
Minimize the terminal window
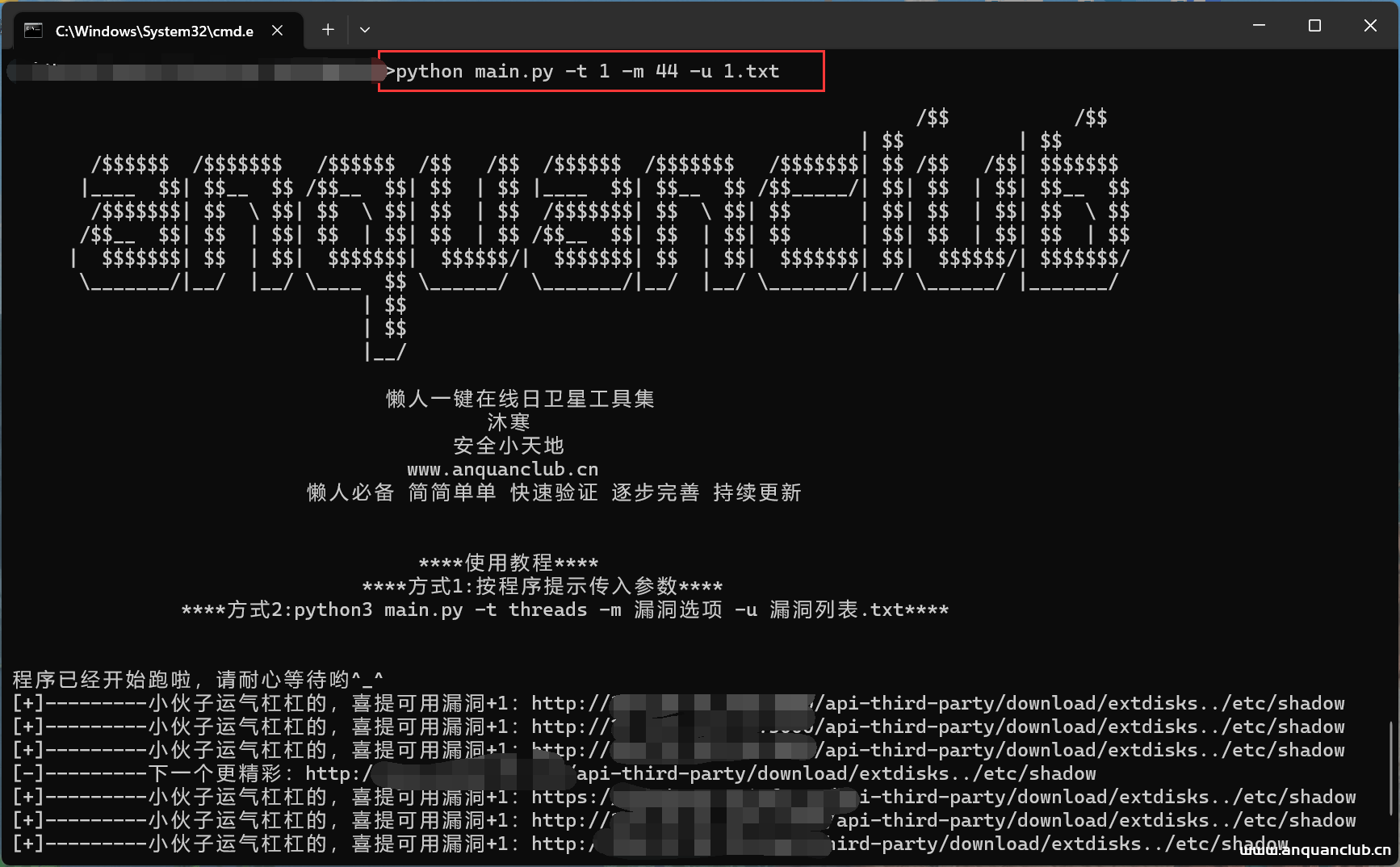[1259, 25]
